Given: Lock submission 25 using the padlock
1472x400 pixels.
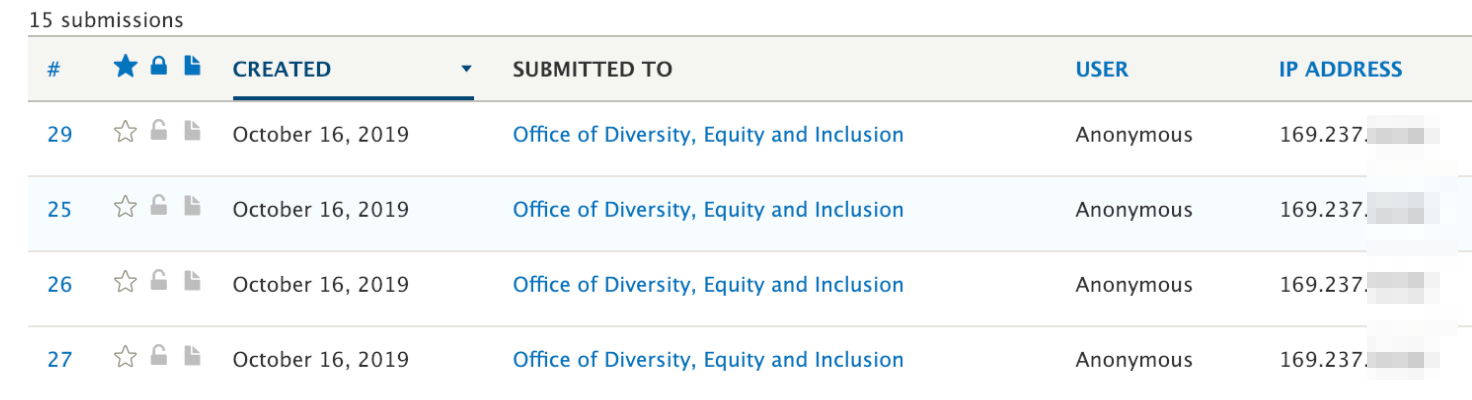Looking at the screenshot, I should (x=158, y=206).
